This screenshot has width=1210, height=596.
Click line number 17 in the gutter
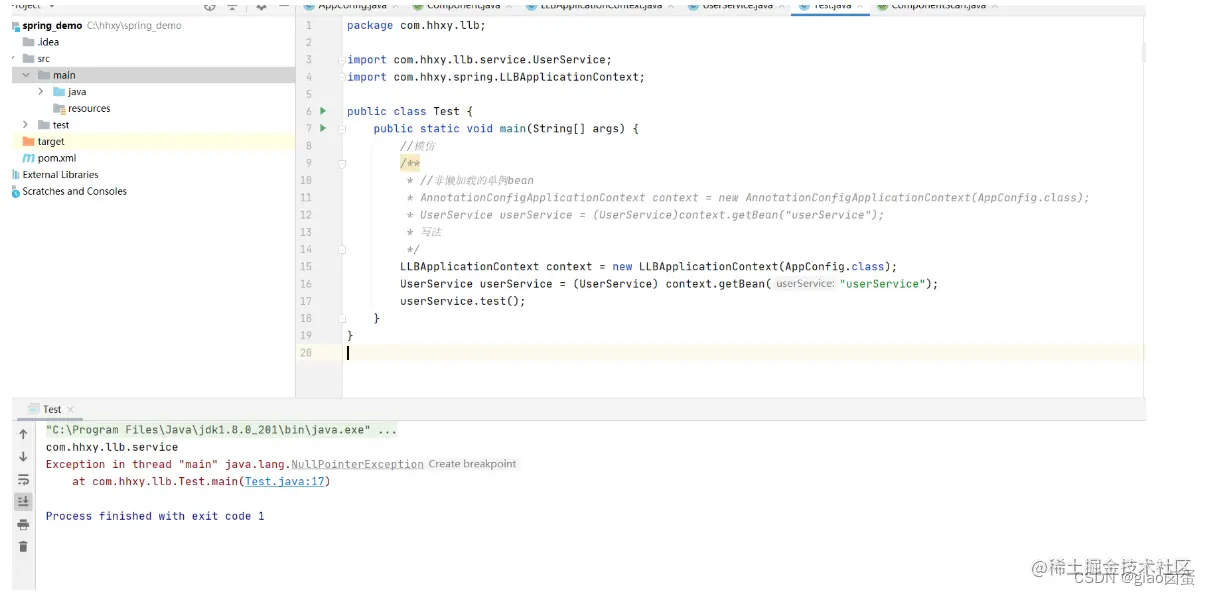point(306,301)
